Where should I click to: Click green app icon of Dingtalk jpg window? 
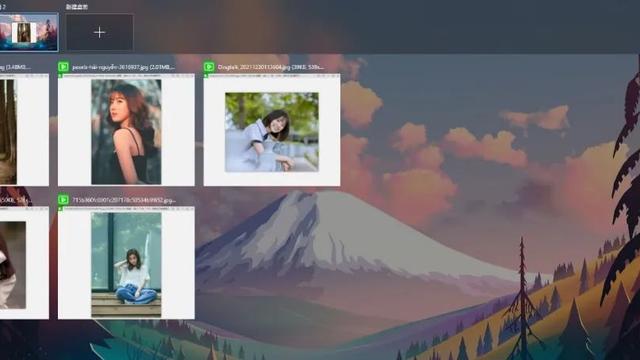point(209,67)
